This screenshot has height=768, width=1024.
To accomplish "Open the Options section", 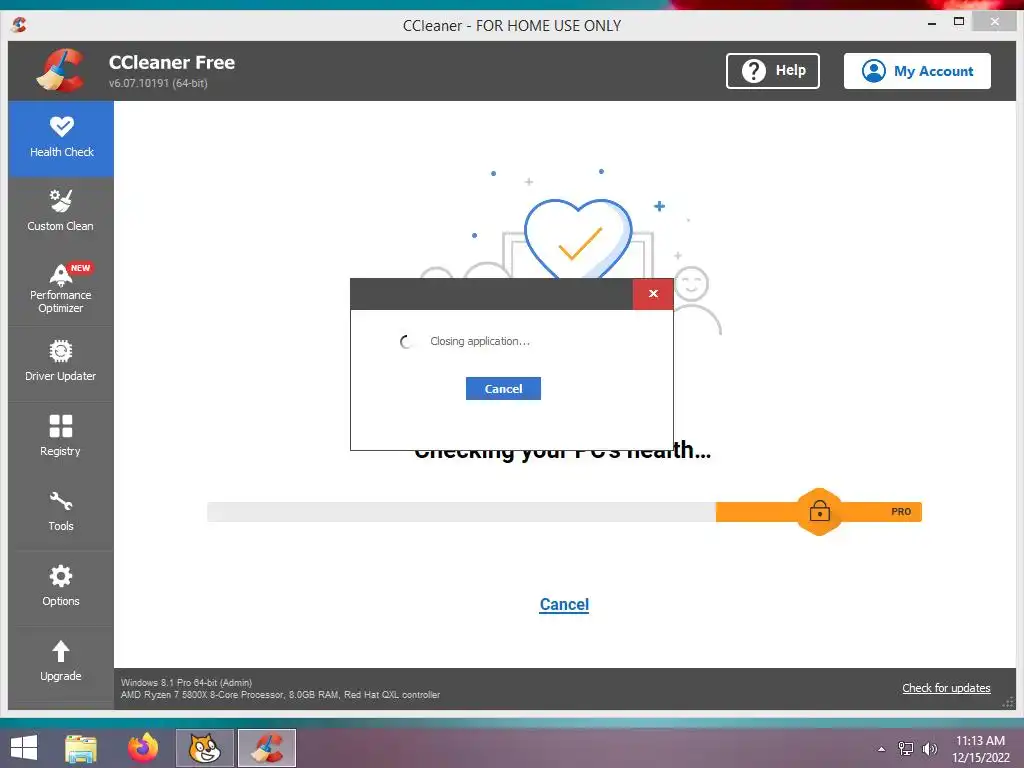I will tap(61, 586).
